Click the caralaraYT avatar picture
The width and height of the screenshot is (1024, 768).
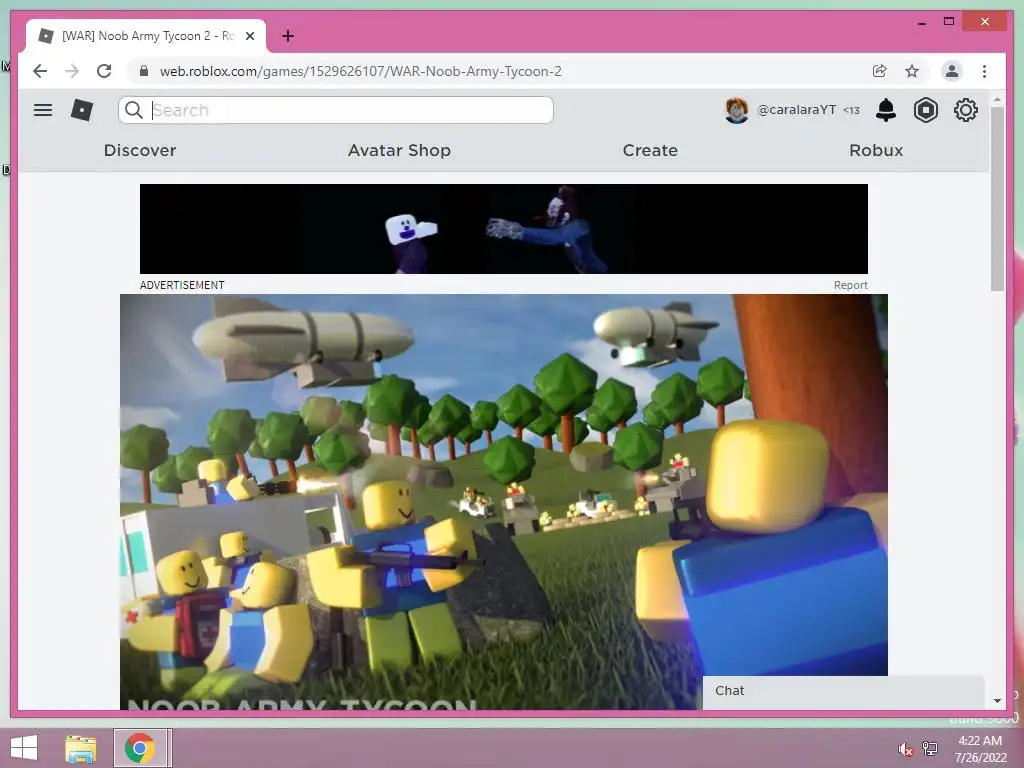click(x=737, y=110)
